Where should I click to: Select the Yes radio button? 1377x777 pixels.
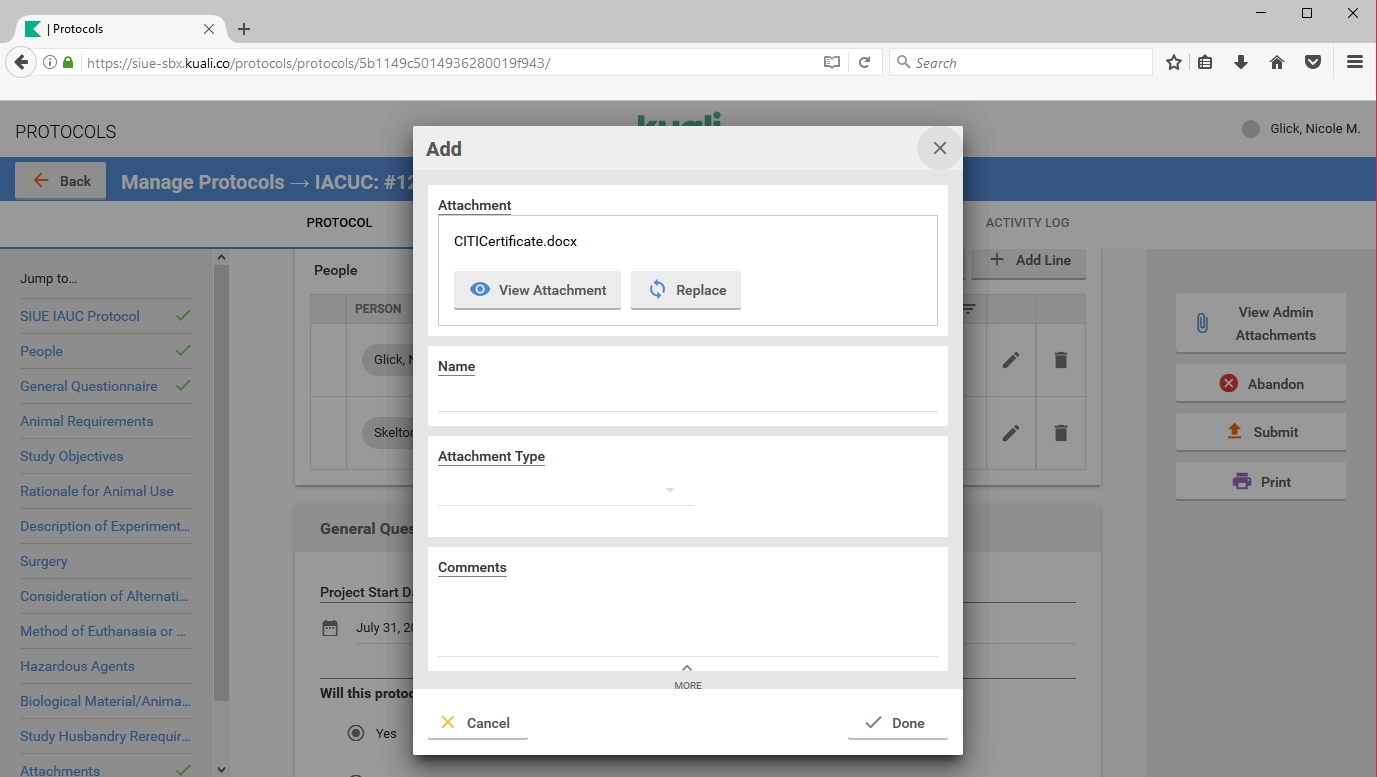[356, 733]
